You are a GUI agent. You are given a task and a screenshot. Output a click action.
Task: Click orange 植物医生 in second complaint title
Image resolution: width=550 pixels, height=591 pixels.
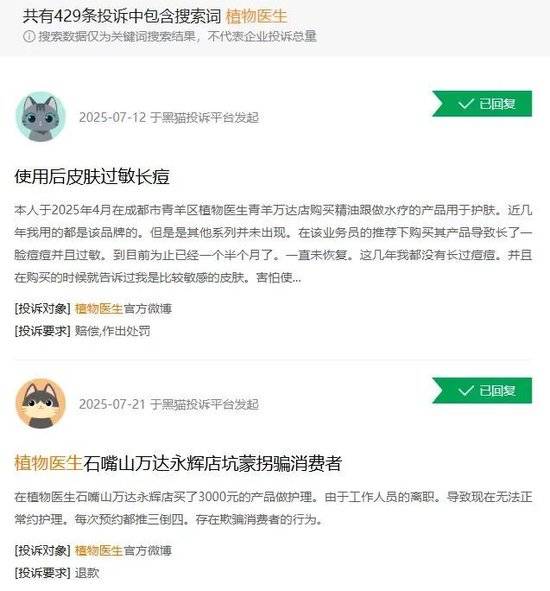48,463
